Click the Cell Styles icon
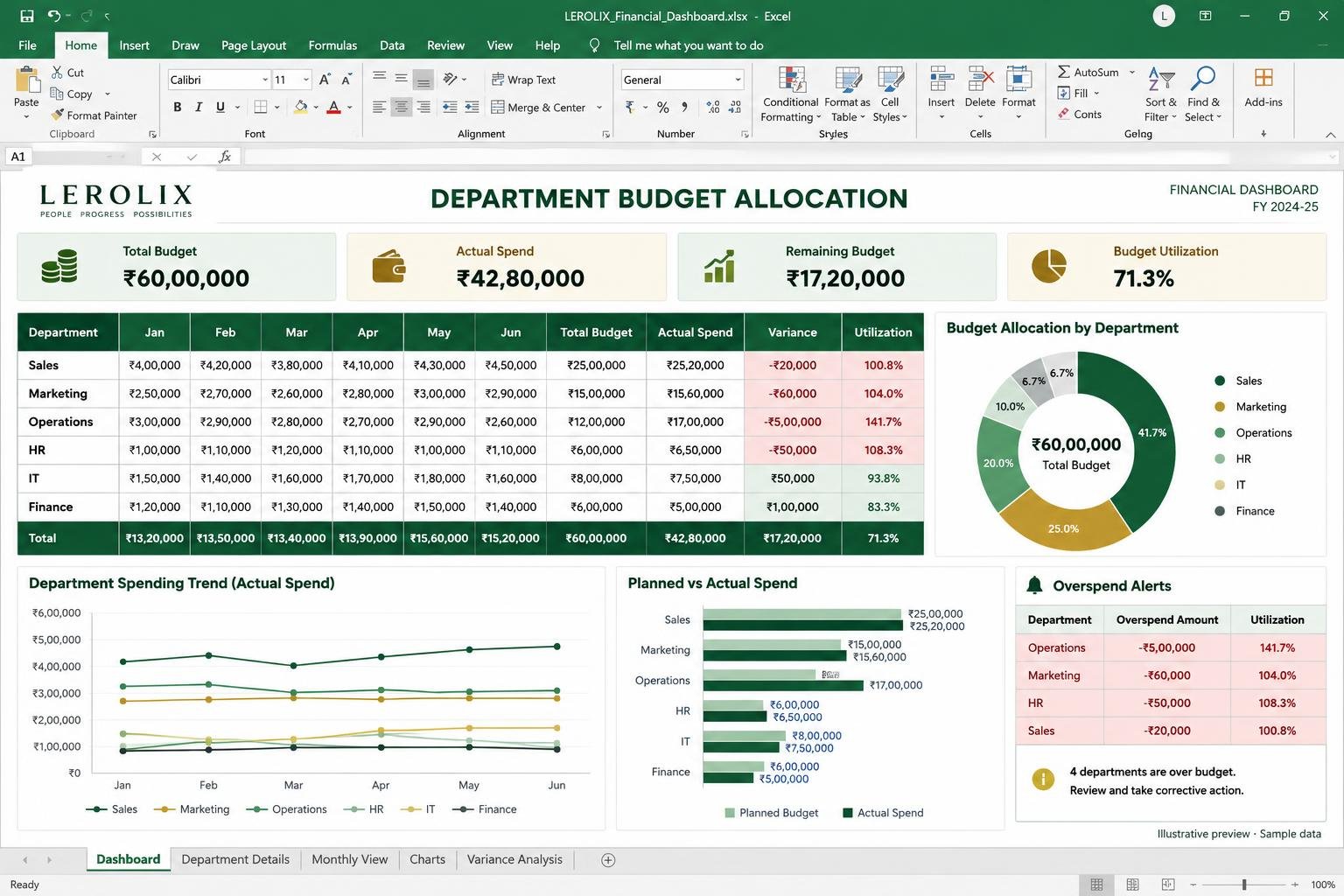 click(890, 79)
